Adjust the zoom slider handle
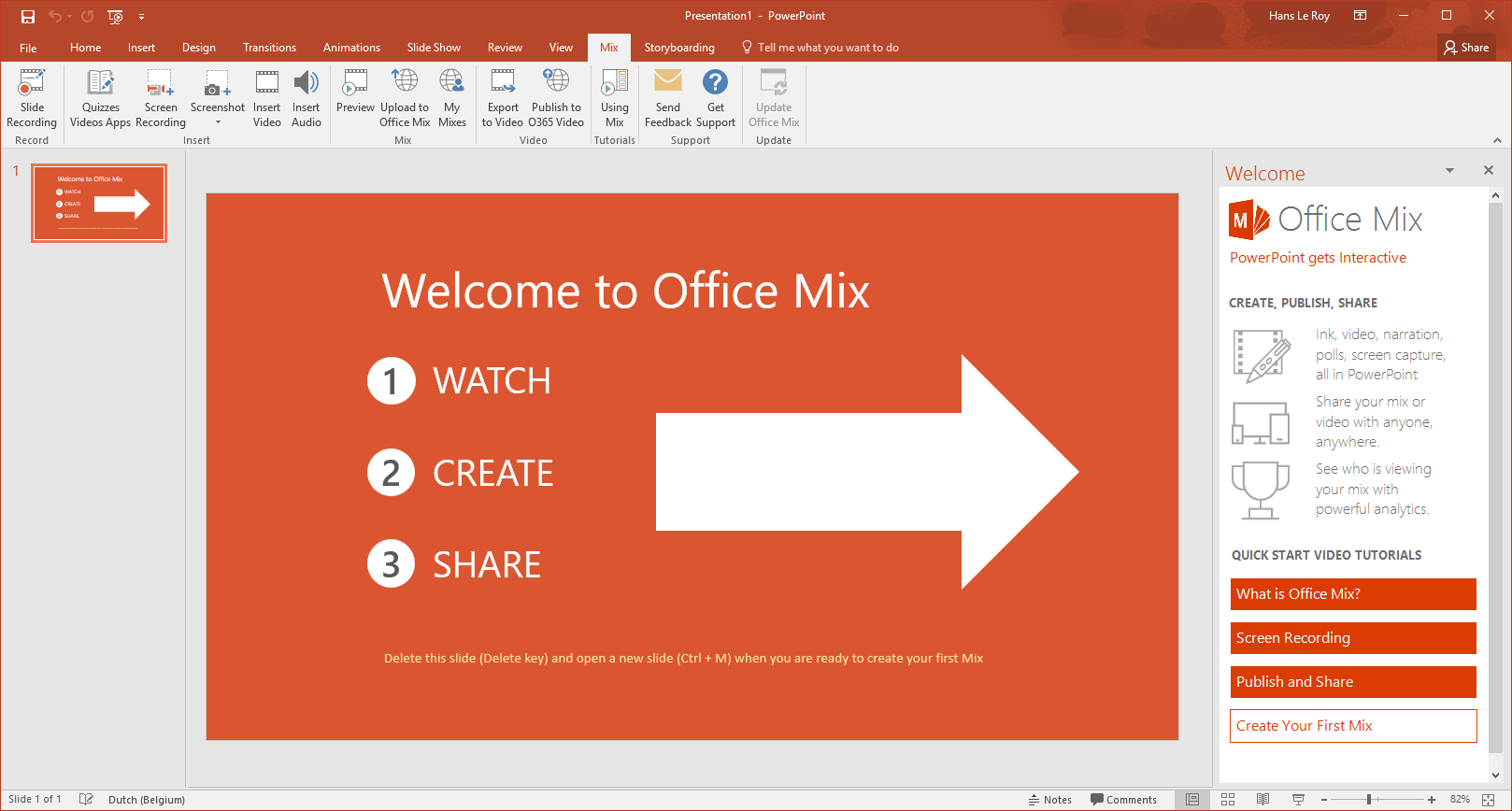The image size is (1512, 811). click(x=1369, y=800)
